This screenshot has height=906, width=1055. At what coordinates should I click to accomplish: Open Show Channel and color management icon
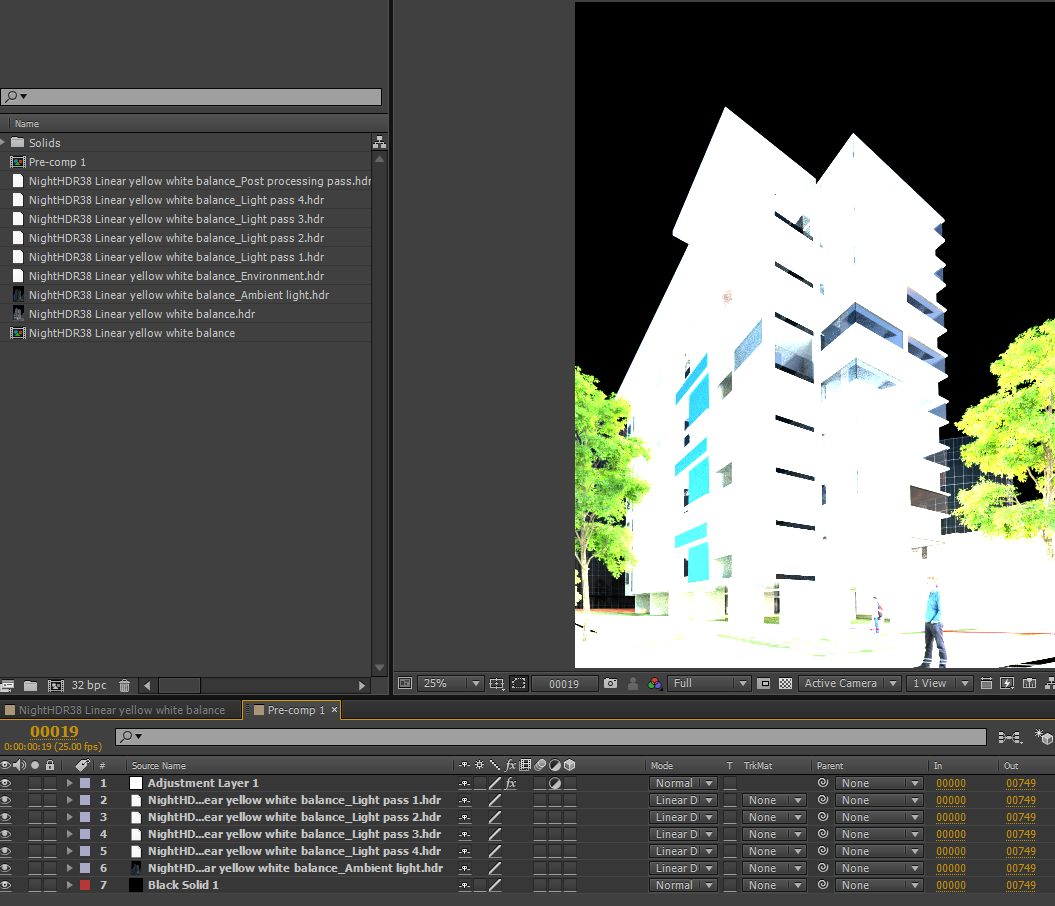pos(655,683)
